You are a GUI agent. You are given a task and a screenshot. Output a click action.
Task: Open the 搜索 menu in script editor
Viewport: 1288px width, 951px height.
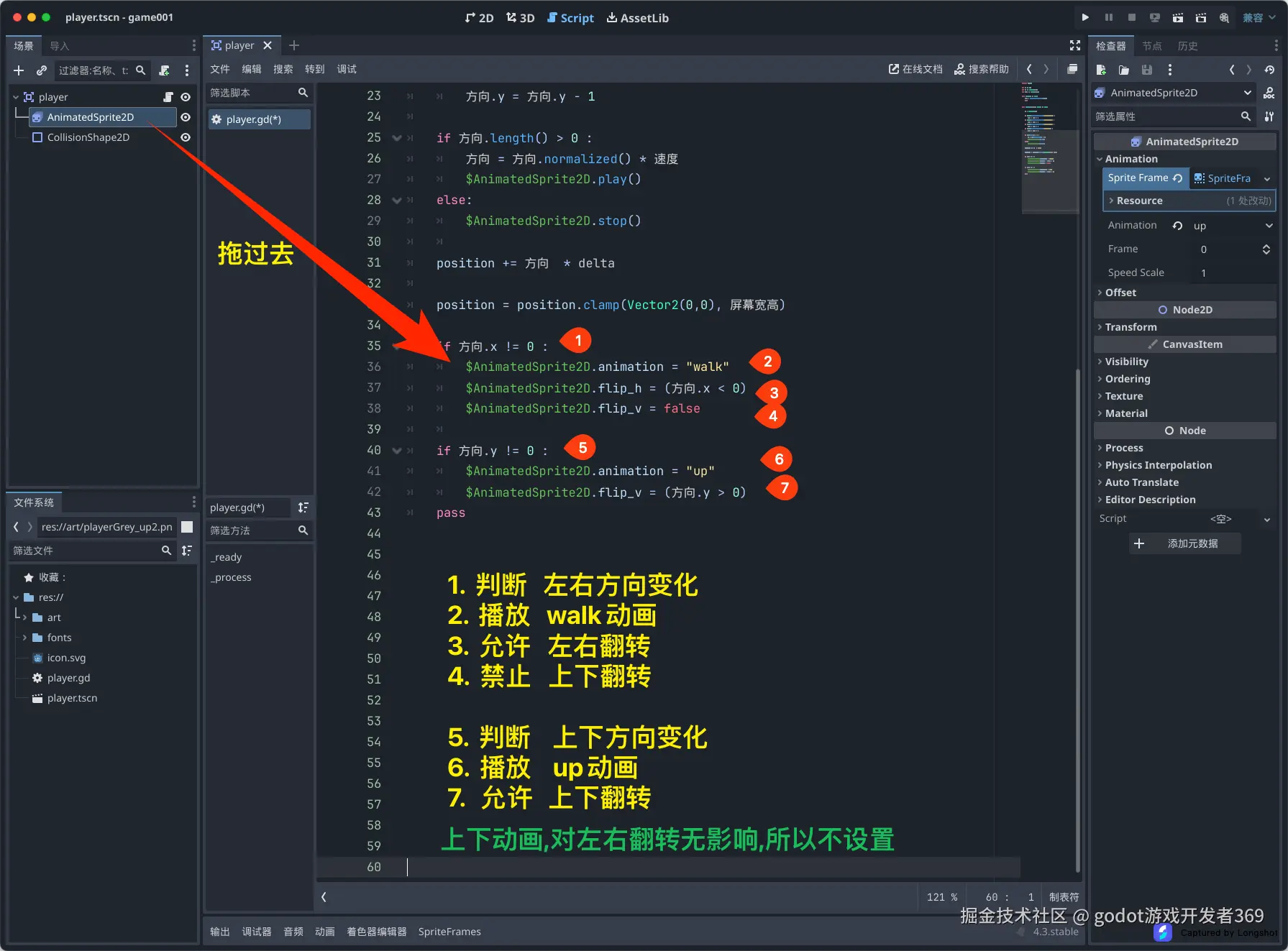coord(283,69)
